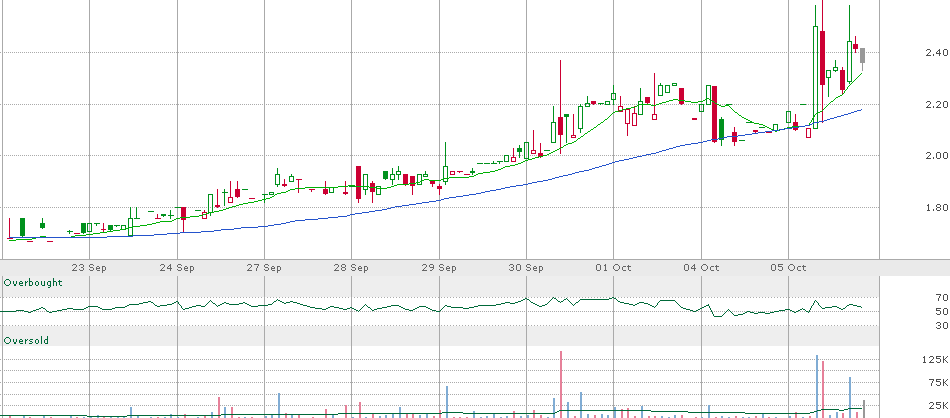950x418 pixels.
Task: Select the tall red volume bar on 30 Sep
Action: (x=561, y=384)
